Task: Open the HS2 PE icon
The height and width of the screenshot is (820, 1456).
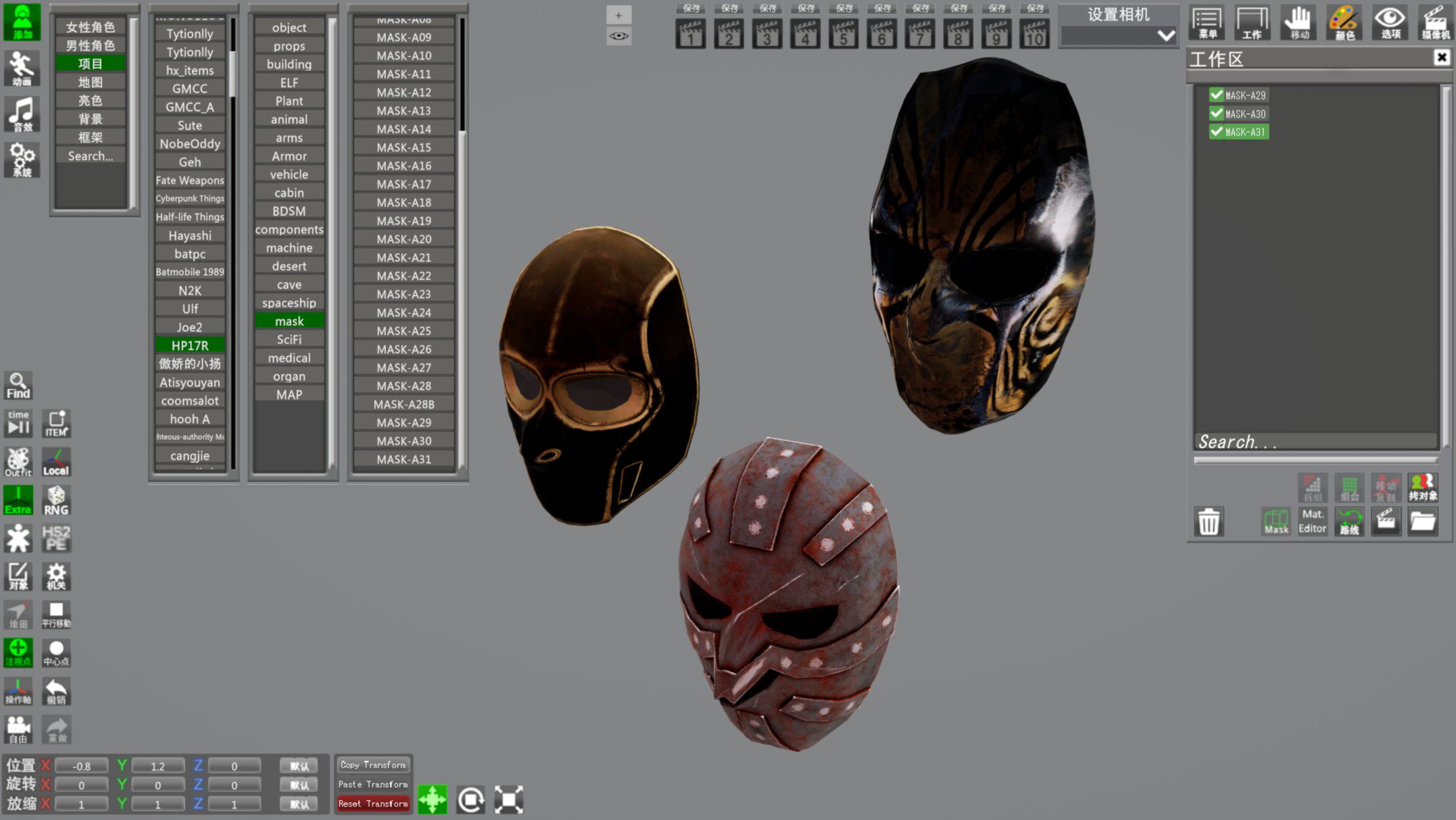Action: coord(56,538)
